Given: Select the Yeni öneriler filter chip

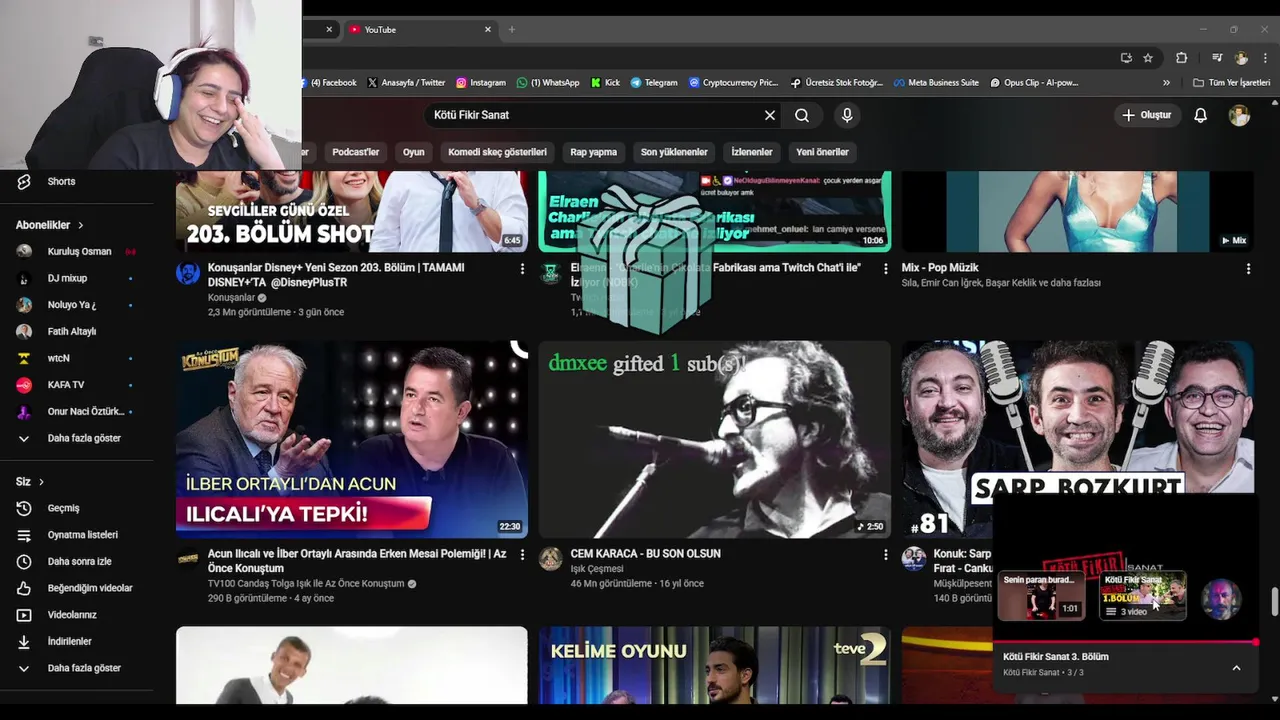Looking at the screenshot, I should (822, 152).
